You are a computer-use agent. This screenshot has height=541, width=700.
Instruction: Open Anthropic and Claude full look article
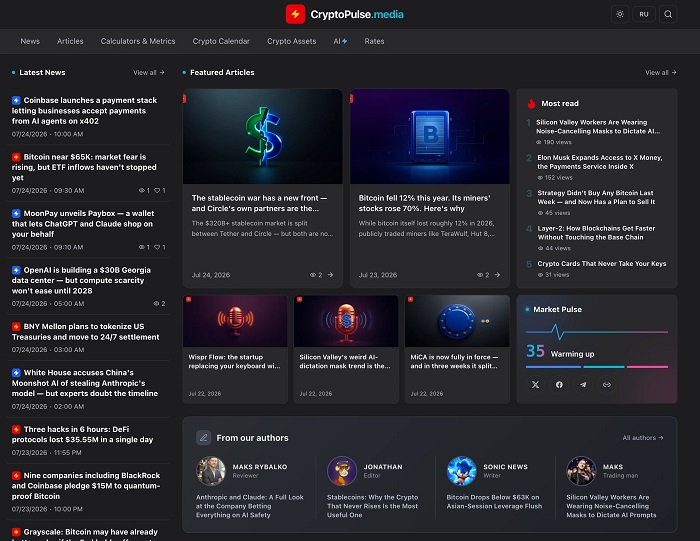click(x=250, y=506)
